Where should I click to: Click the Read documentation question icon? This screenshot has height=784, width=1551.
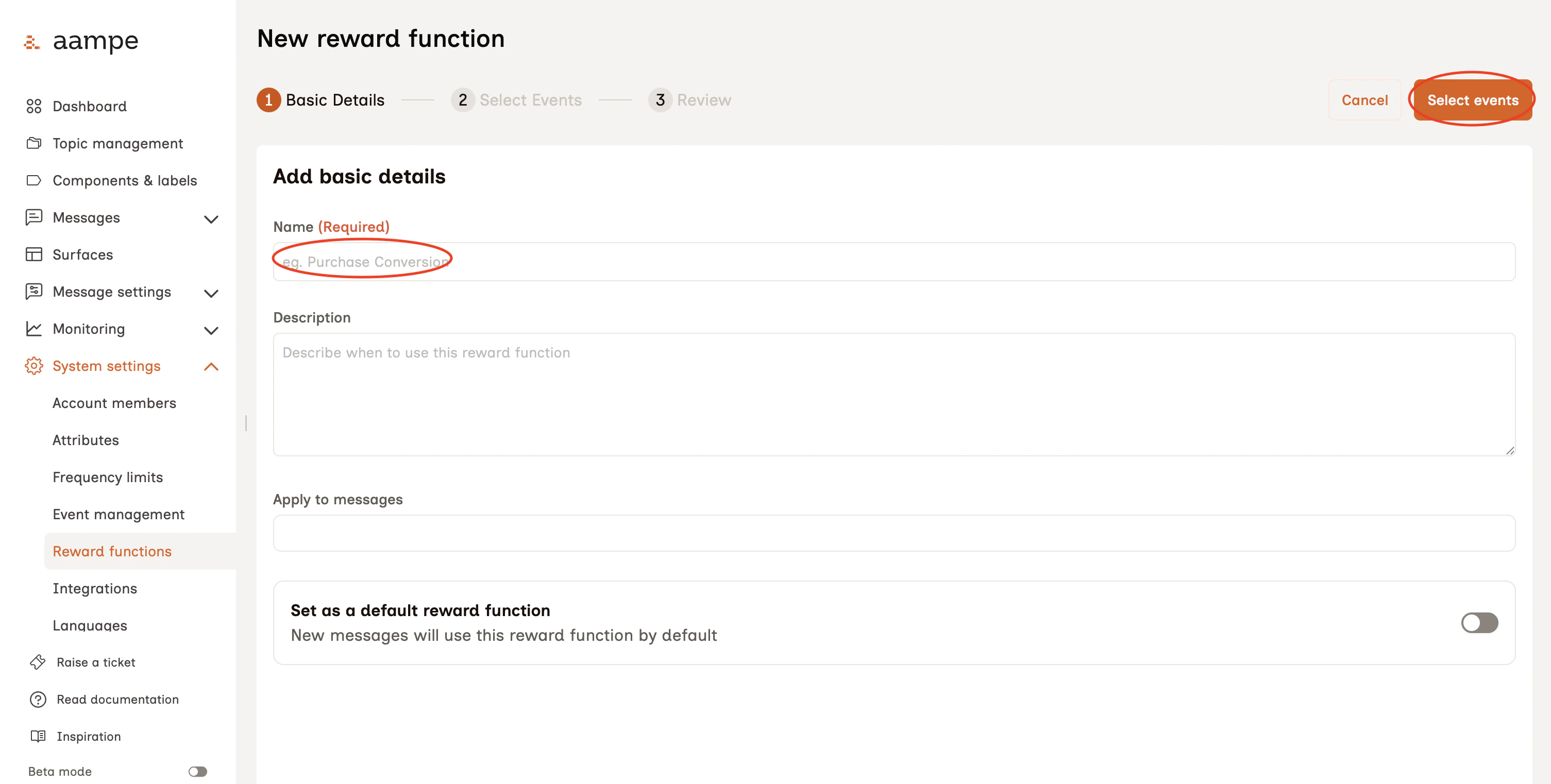click(38, 699)
